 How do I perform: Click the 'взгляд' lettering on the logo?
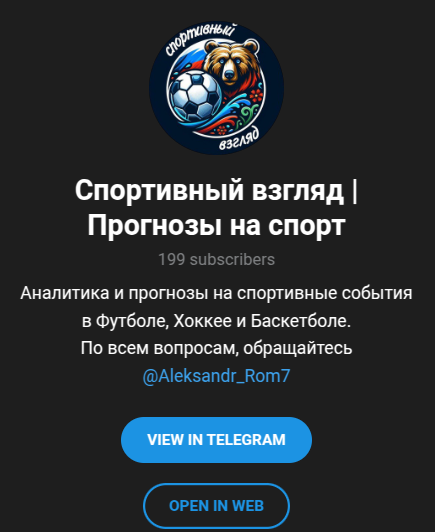coord(240,140)
